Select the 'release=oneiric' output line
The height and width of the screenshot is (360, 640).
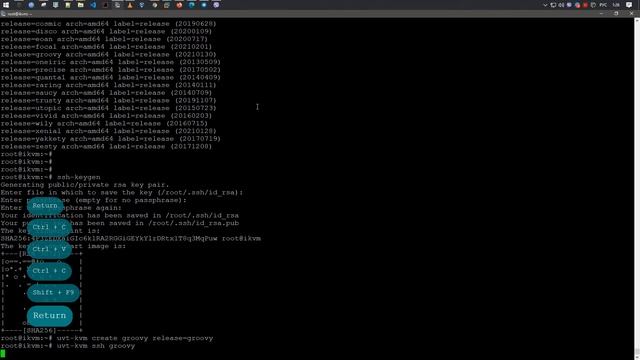(111, 62)
